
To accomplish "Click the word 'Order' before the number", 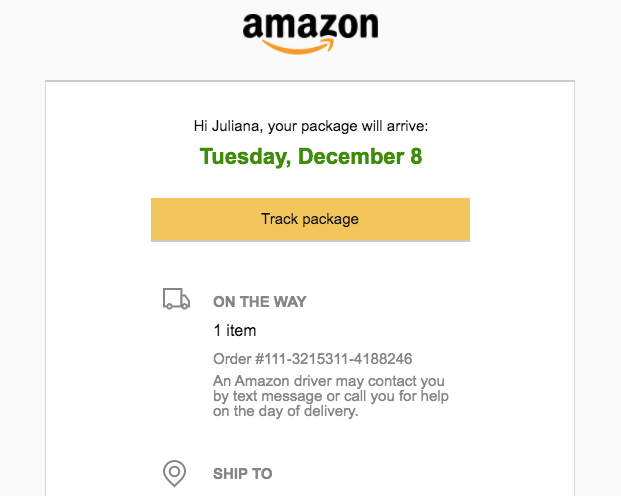I will click(x=232, y=359).
